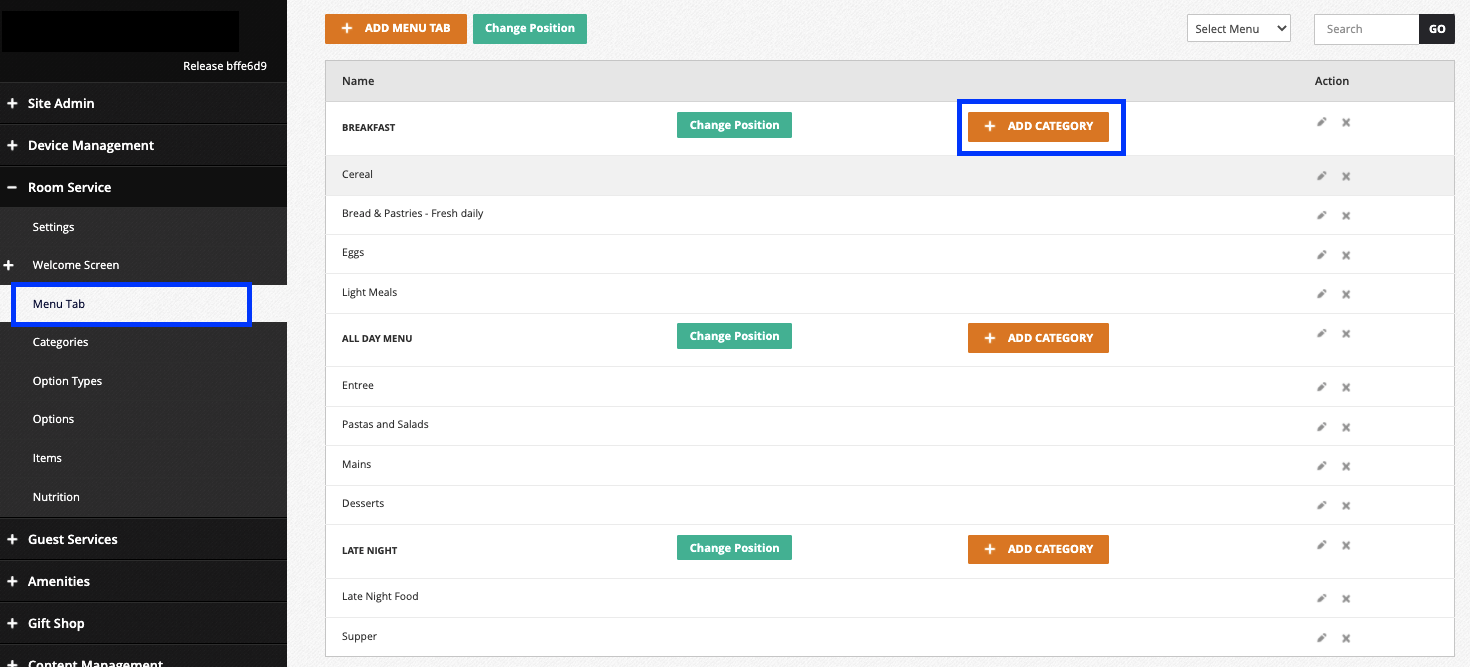Edit the BREAKFAST menu tab via pencil icon
Screen dimensions: 1470x667
tap(1321, 122)
